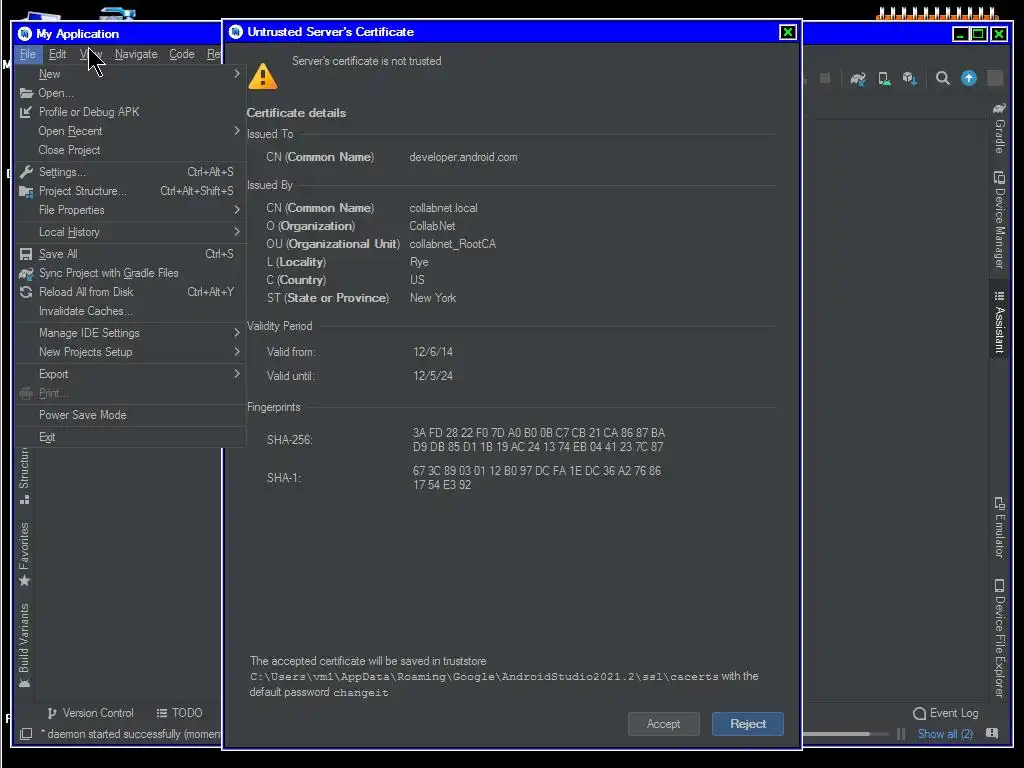Screen dimensions: 1024x768
Task: Click the blue update arrow icon
Action: [968, 78]
